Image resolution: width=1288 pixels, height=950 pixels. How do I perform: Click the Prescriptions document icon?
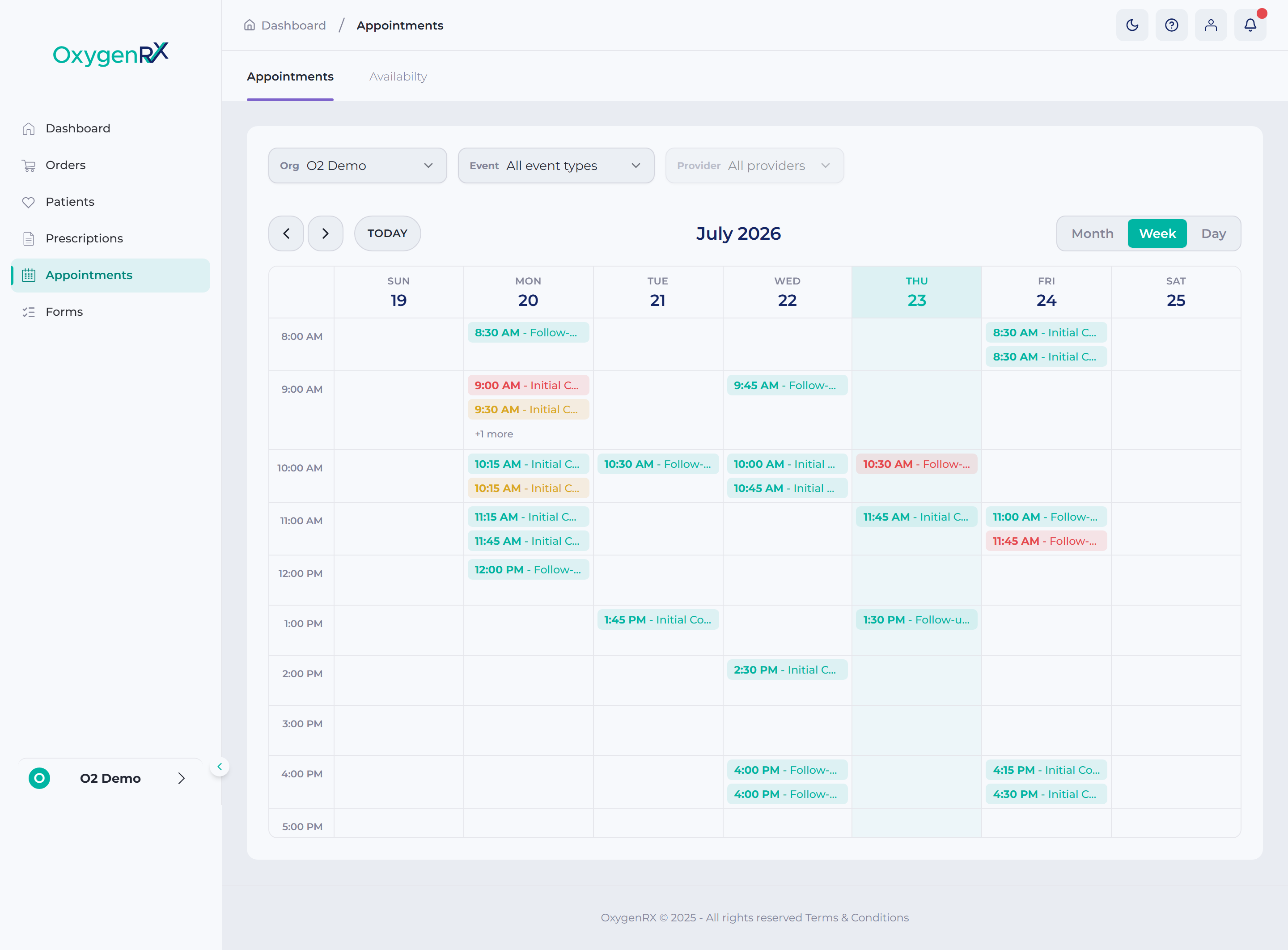pos(29,239)
